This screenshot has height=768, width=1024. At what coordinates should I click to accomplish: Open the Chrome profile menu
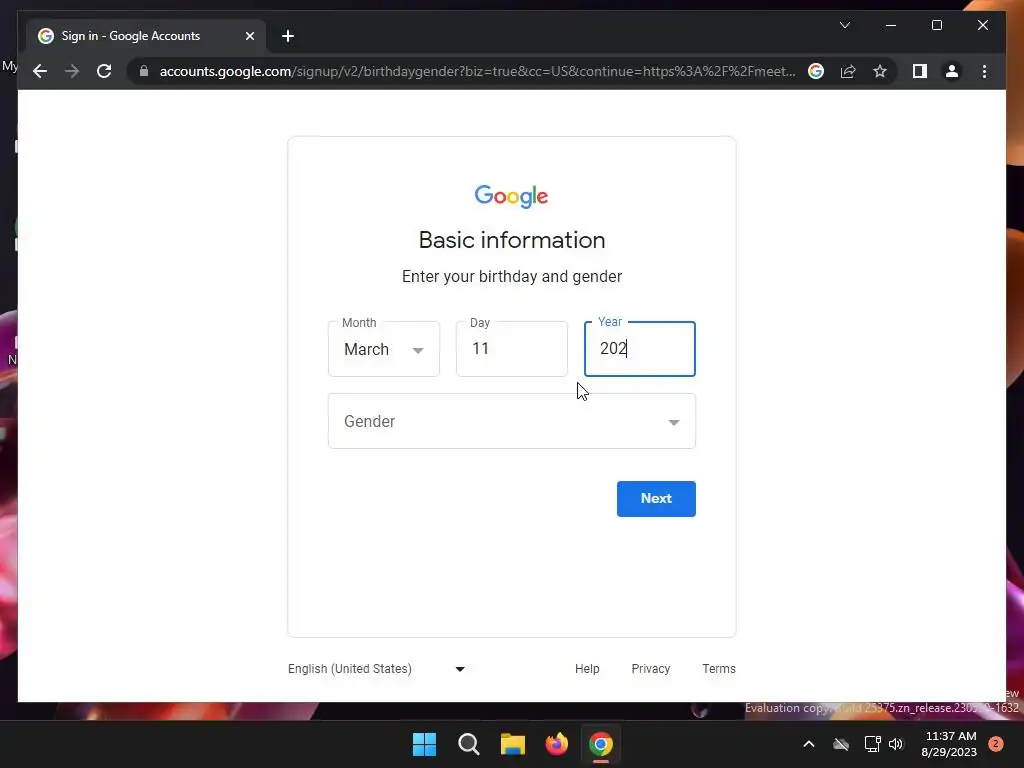952,71
